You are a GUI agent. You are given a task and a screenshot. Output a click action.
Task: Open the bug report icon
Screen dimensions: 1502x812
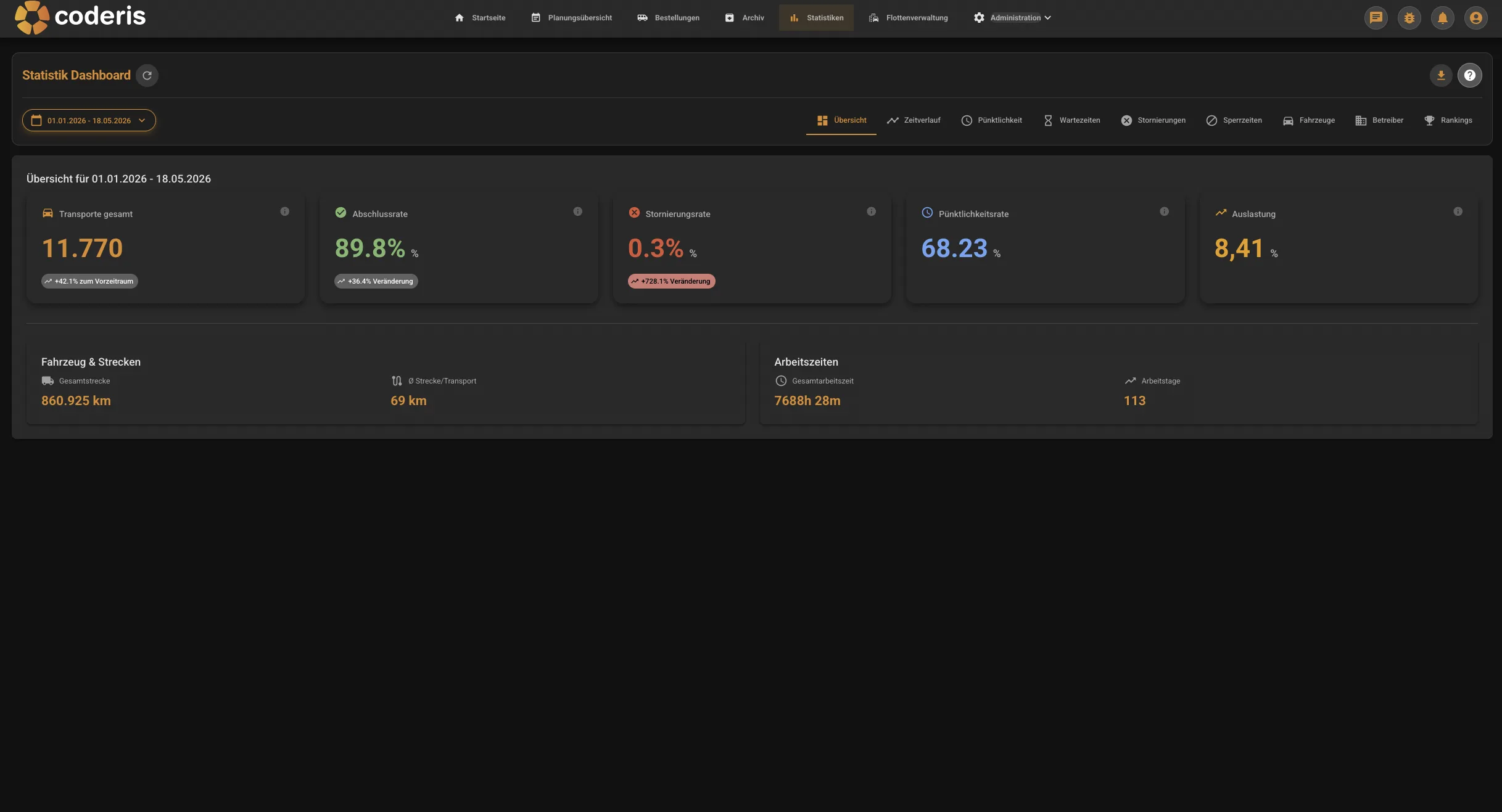[x=1409, y=18]
